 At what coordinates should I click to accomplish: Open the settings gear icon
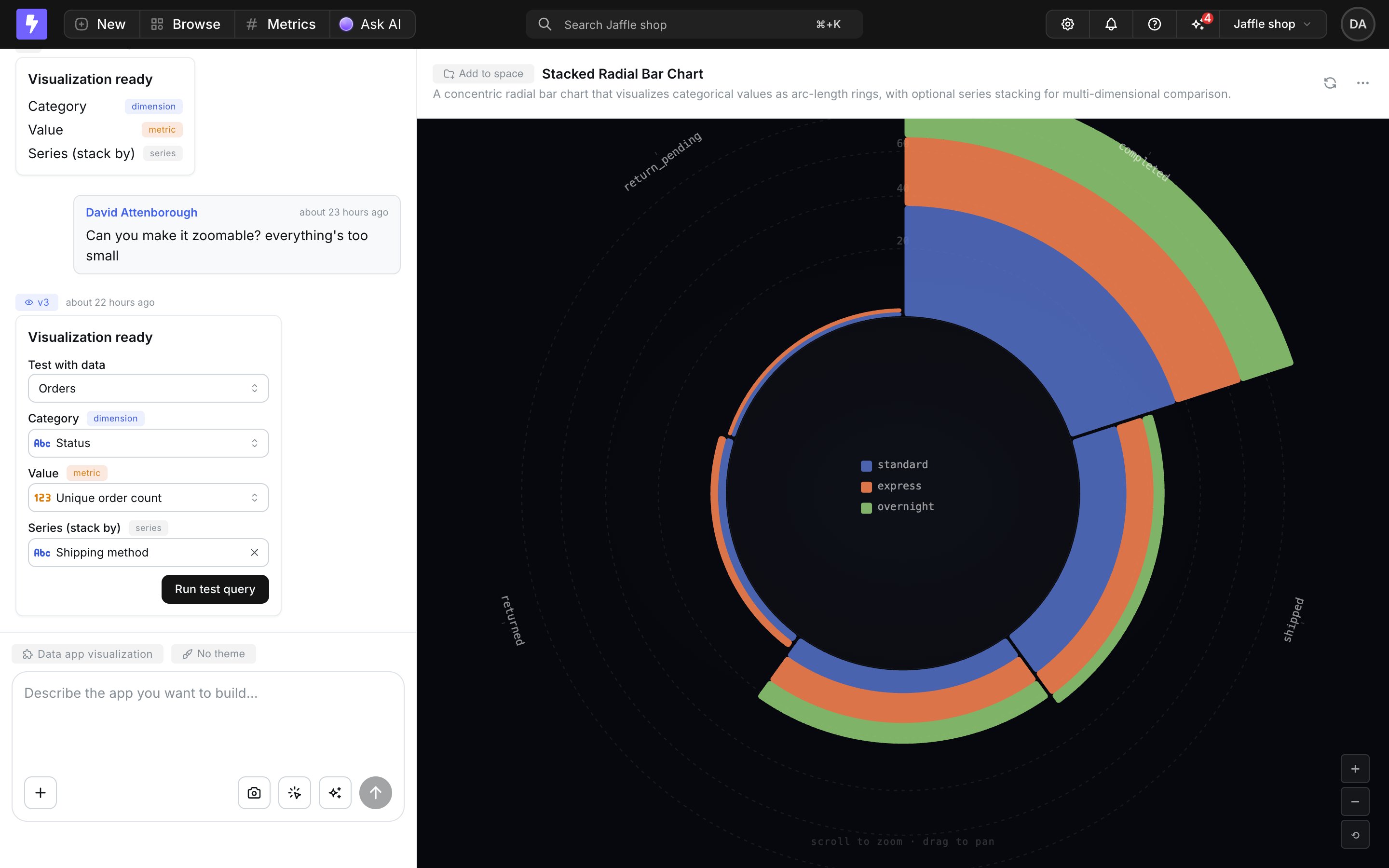pyautogui.click(x=1068, y=24)
